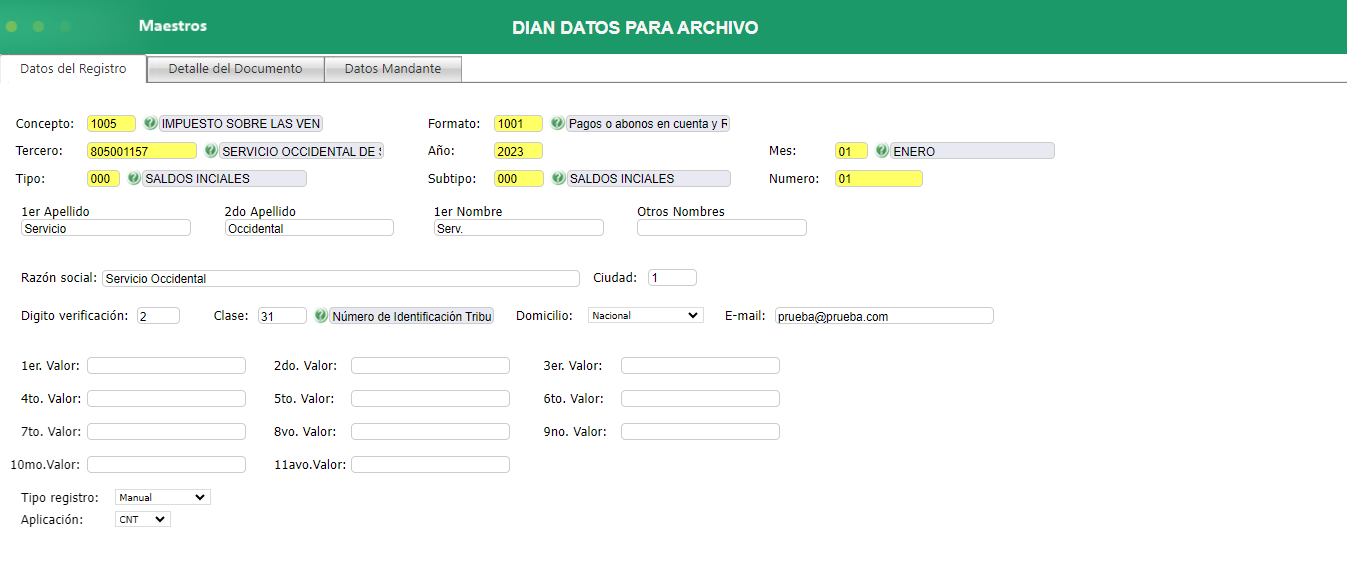Viewport: 1347px width, 584px height.
Task: Open the Mes help lookup icon
Action: (881, 150)
